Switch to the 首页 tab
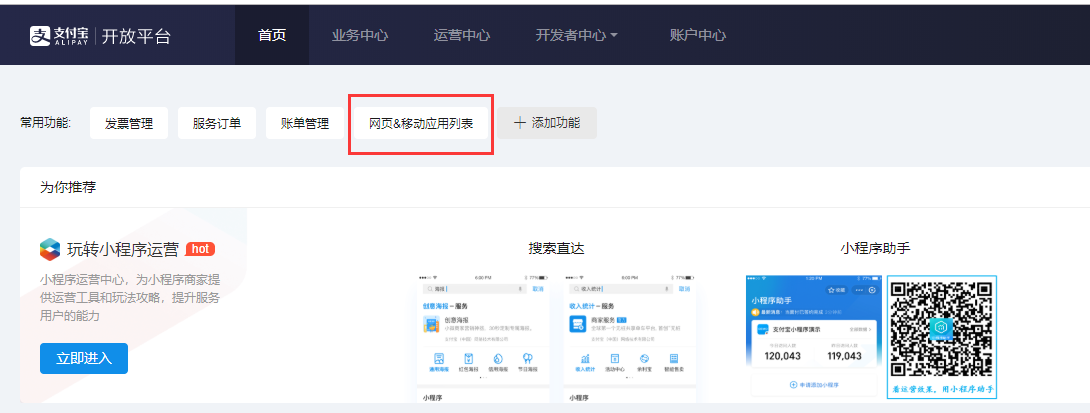 [x=272, y=35]
